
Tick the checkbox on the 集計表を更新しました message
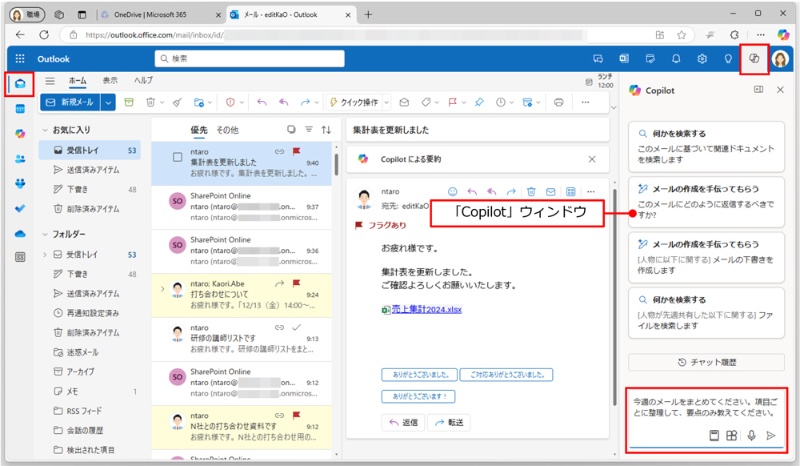pyautogui.click(x=177, y=157)
